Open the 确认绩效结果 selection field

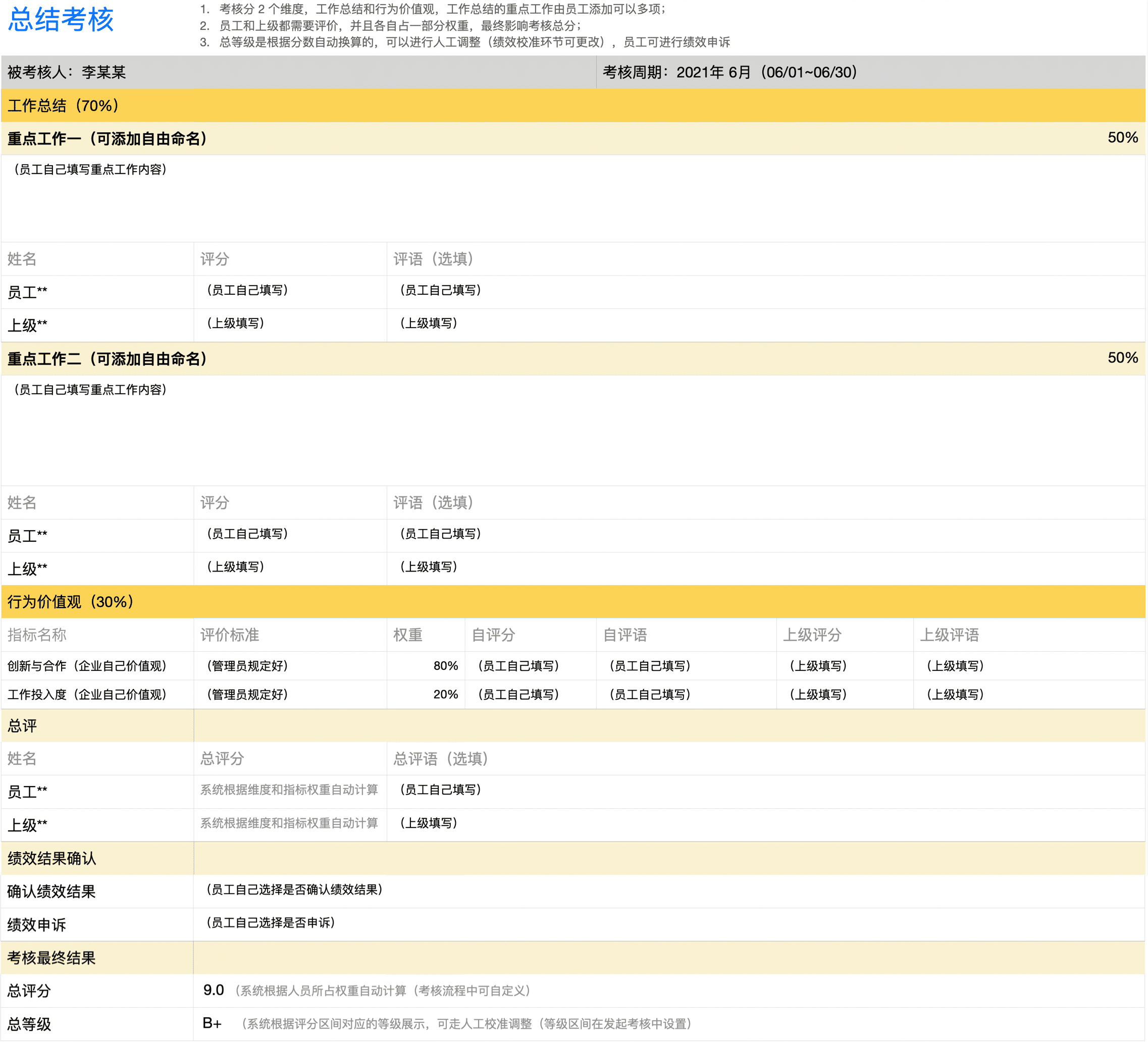pos(669,892)
